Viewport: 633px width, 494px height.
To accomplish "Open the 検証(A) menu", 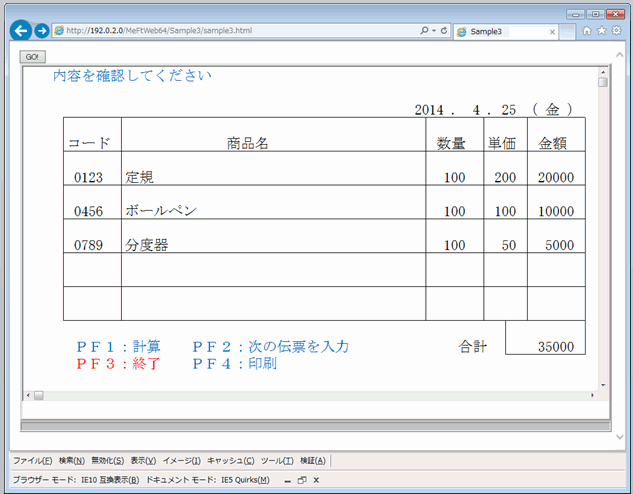I will pyautogui.click(x=312, y=461).
